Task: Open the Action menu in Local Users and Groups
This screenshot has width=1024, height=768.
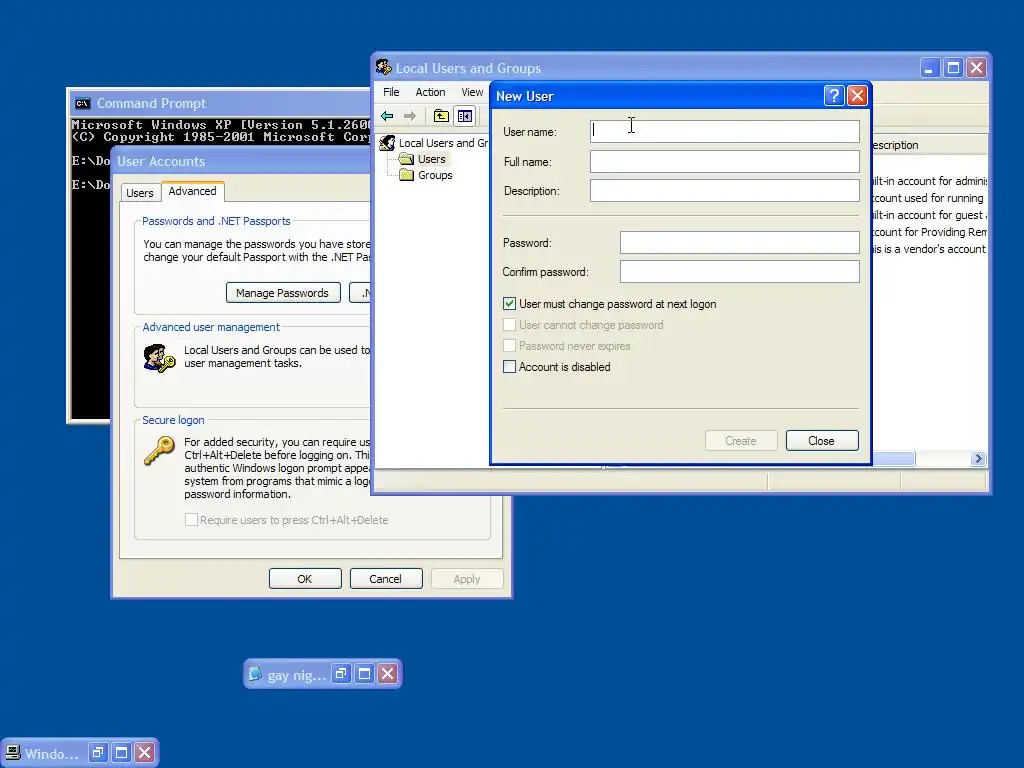Action: [x=430, y=92]
